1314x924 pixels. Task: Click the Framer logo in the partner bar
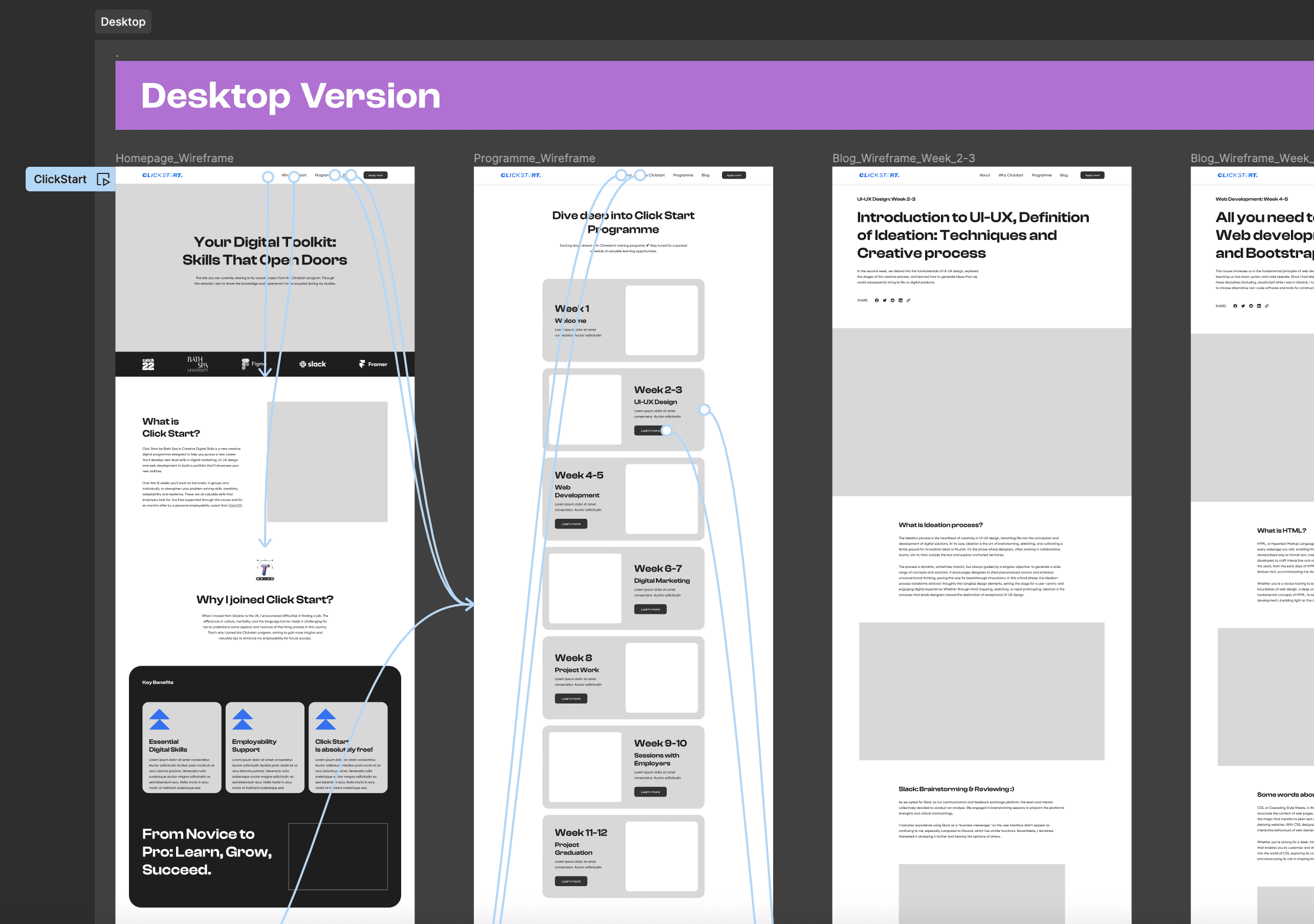pos(373,364)
